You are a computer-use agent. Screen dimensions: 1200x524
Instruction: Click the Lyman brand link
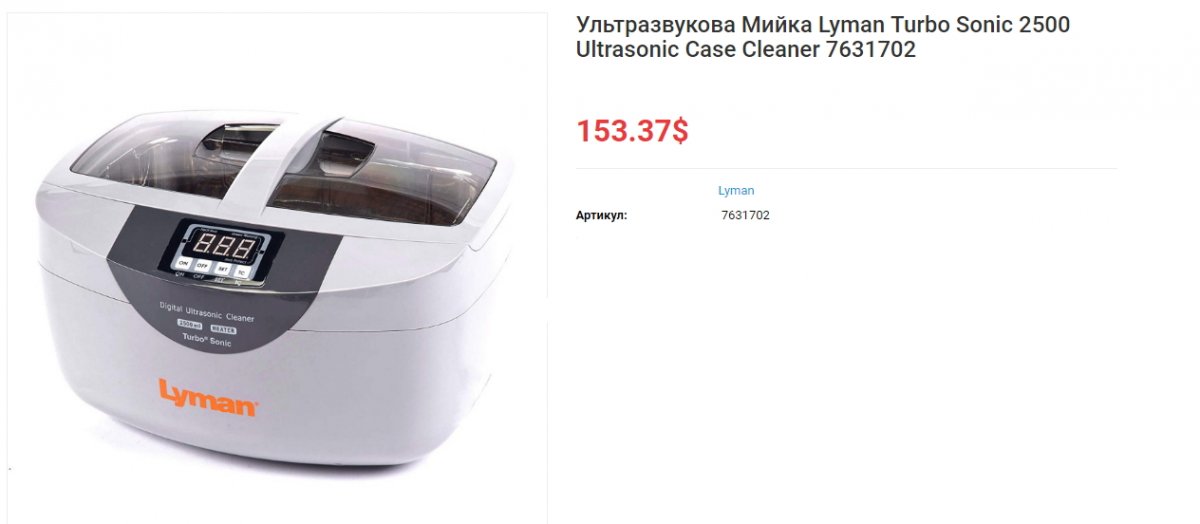coord(736,190)
